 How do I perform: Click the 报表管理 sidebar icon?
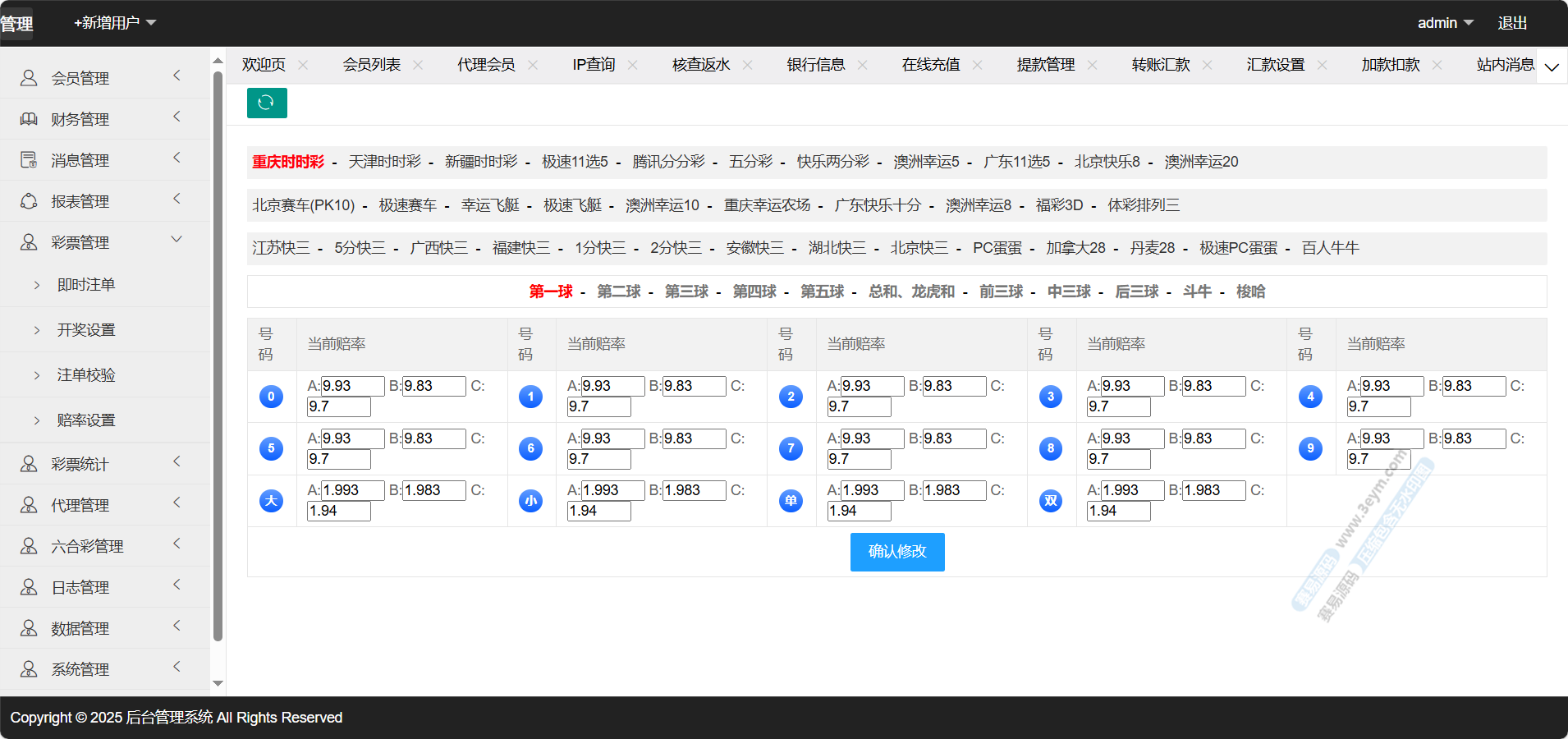(29, 201)
